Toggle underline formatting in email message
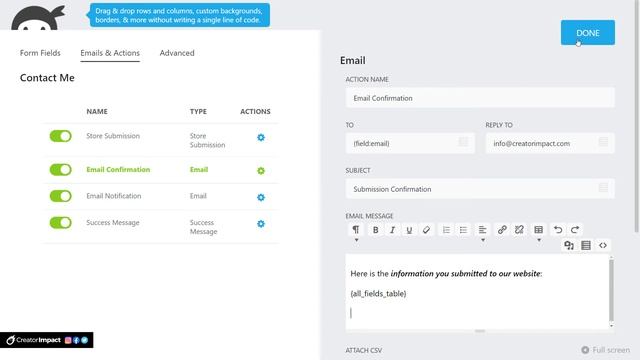640x360 pixels. (409, 230)
